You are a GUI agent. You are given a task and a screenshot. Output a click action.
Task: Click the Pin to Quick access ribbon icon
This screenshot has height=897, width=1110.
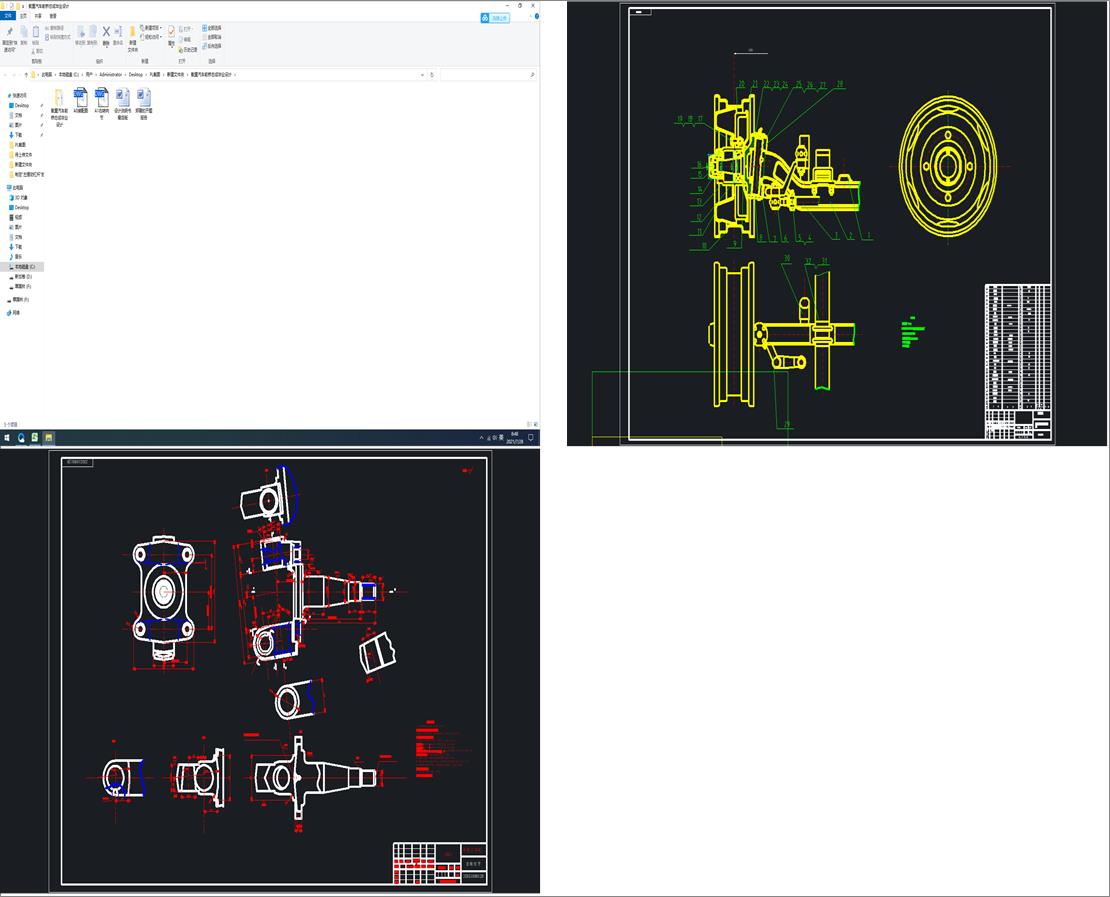click(x=10, y=33)
